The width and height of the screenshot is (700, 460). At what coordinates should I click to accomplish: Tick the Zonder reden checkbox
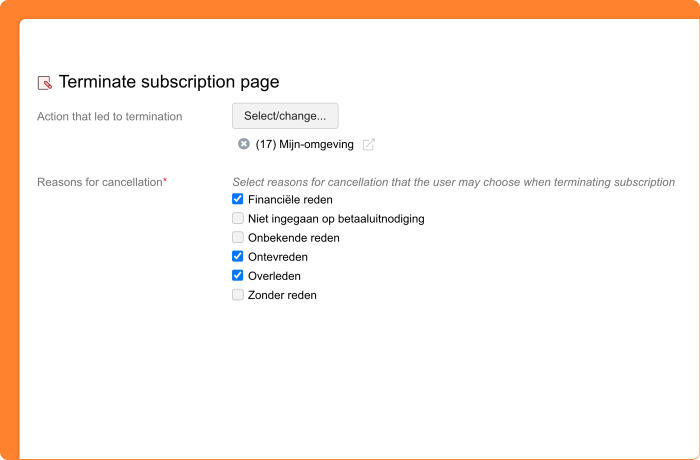(238, 295)
